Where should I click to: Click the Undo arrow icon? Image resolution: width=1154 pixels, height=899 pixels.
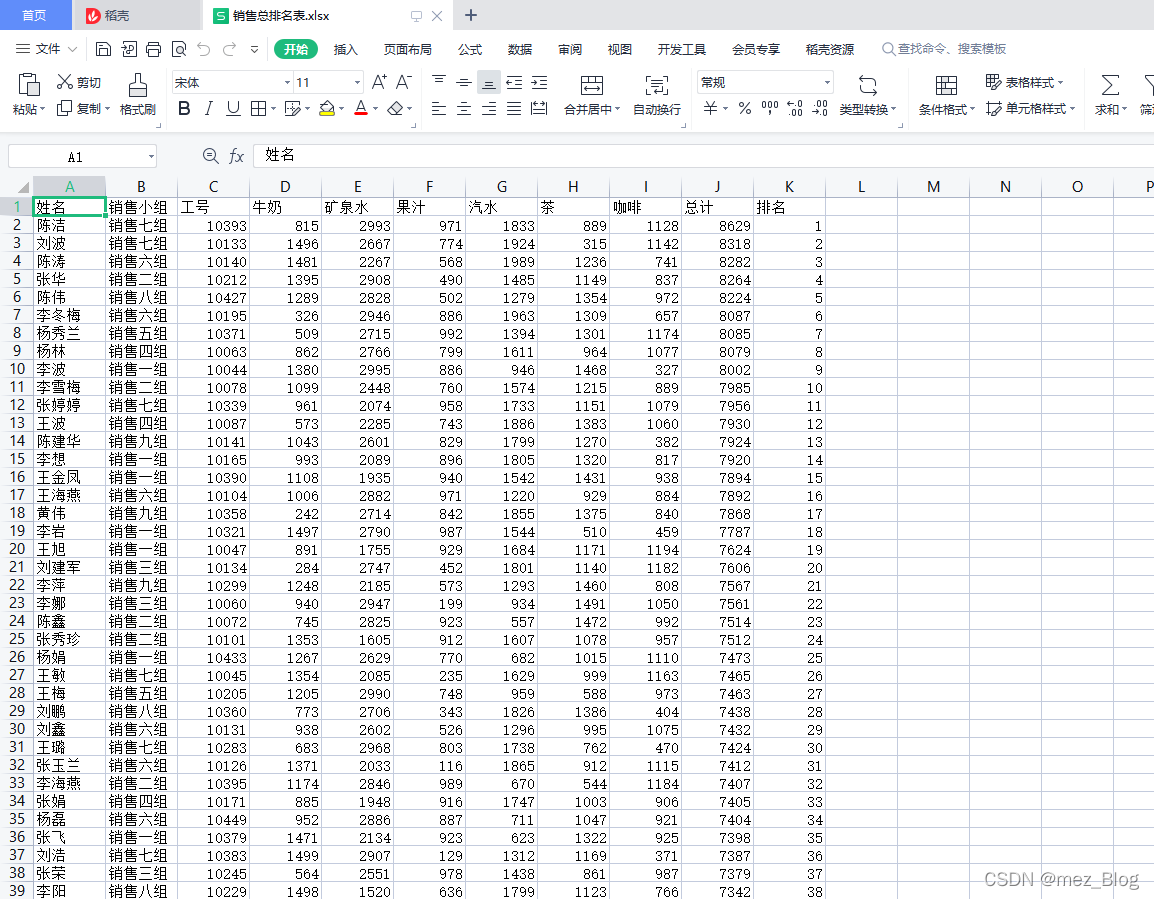click(204, 49)
